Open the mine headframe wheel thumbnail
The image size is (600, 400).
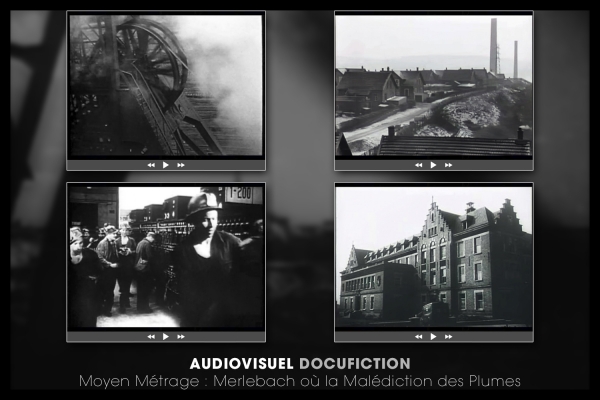(x=166, y=86)
